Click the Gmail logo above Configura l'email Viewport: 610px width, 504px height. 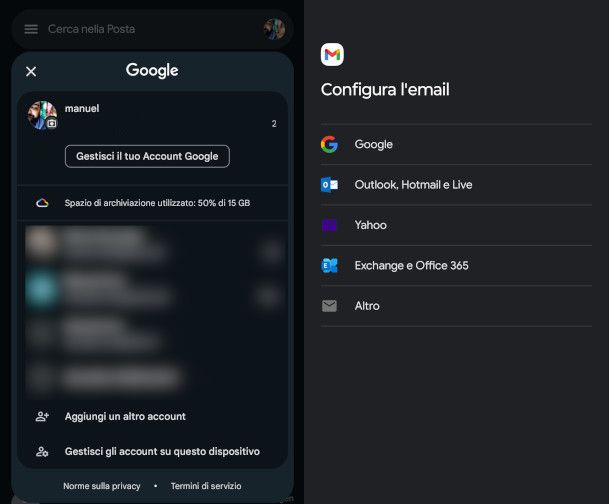[x=332, y=54]
